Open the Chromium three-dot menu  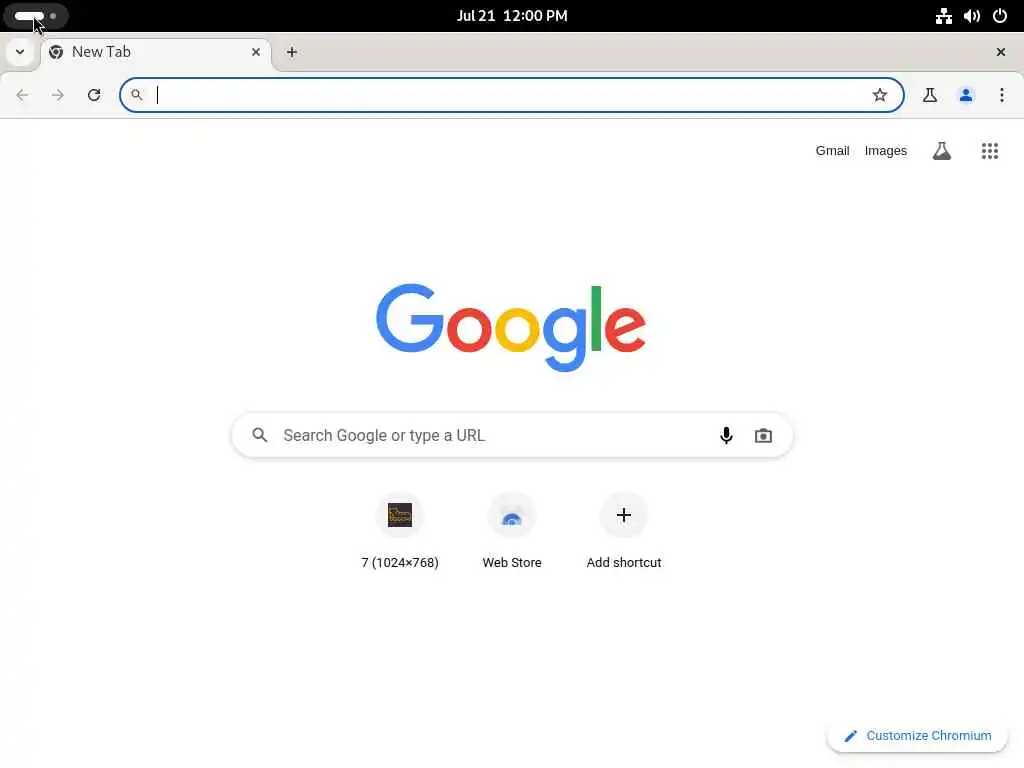tap(1002, 95)
